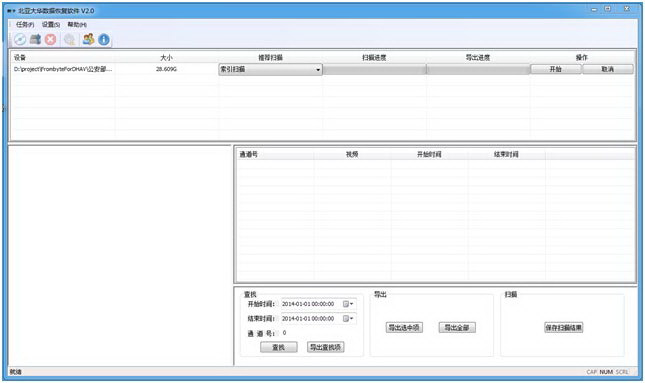Click the blue info toolbar icon

(x=104, y=39)
